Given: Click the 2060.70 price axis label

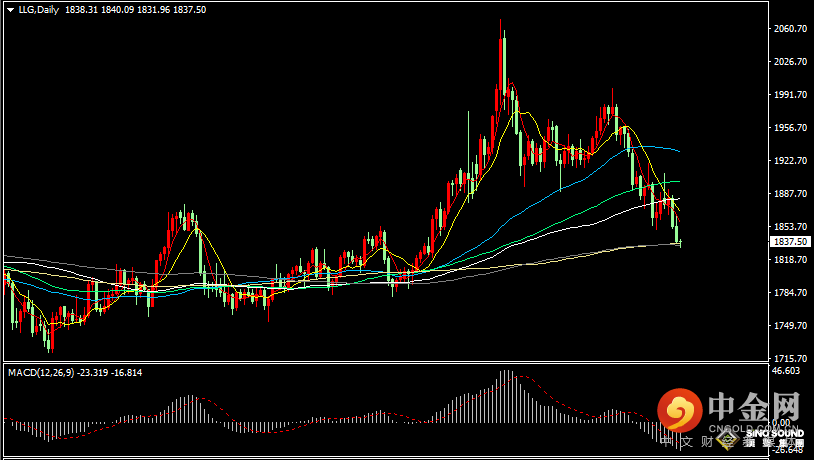Looking at the screenshot, I should tap(789, 29).
